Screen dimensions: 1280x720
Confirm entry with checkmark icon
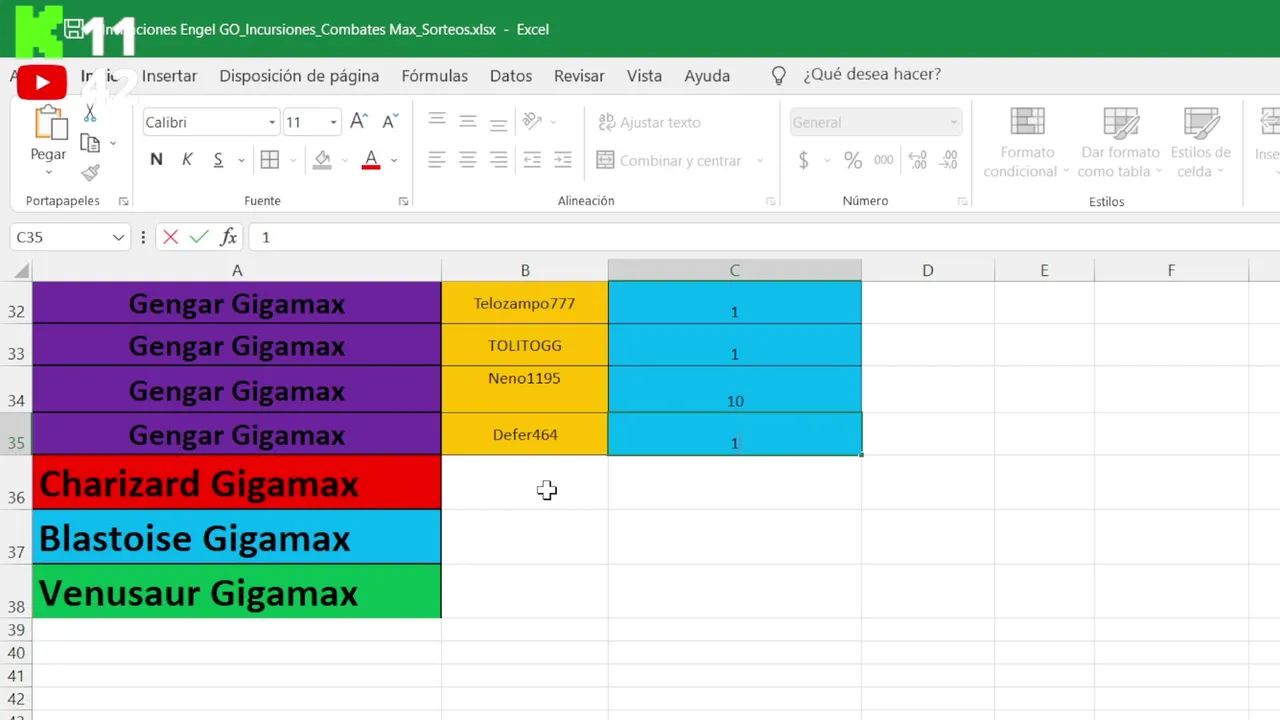pos(199,237)
